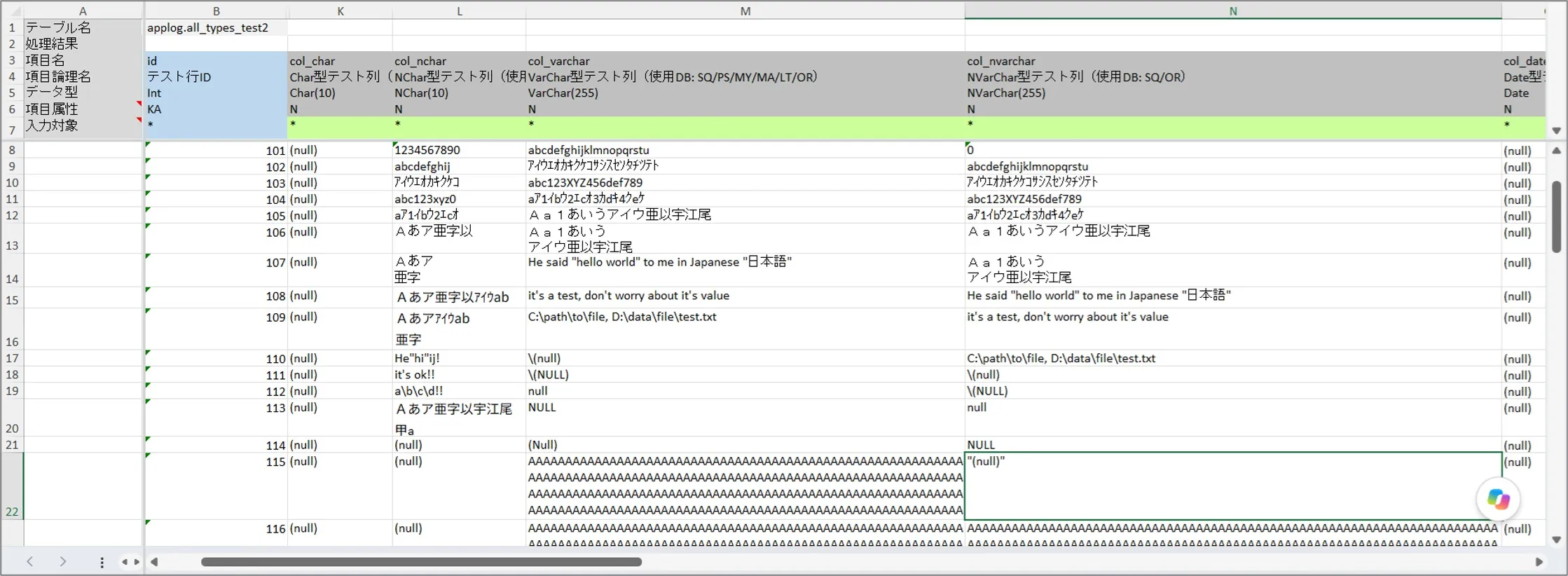Select column N header

[1233, 11]
